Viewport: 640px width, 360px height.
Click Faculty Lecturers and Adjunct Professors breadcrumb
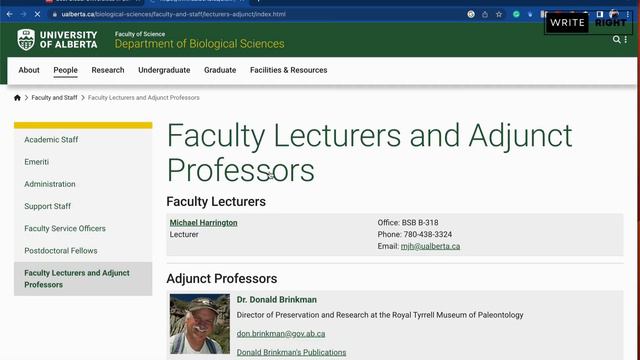[144, 98]
